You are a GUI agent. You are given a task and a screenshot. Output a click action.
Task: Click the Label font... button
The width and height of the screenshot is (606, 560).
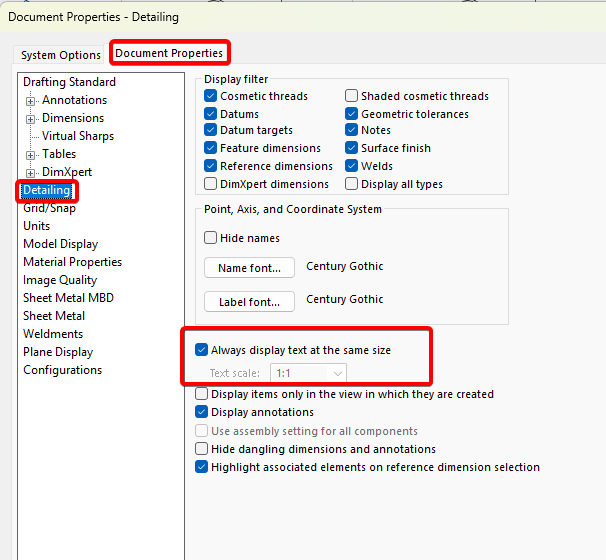click(249, 301)
